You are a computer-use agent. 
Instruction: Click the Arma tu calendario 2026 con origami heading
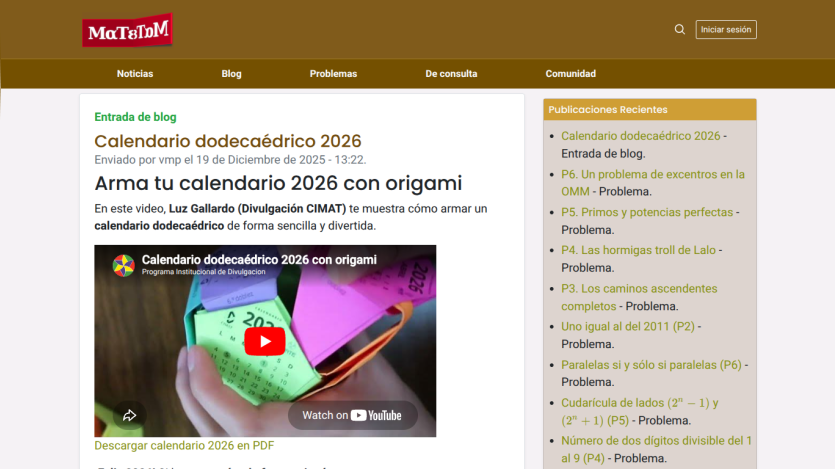(278, 183)
